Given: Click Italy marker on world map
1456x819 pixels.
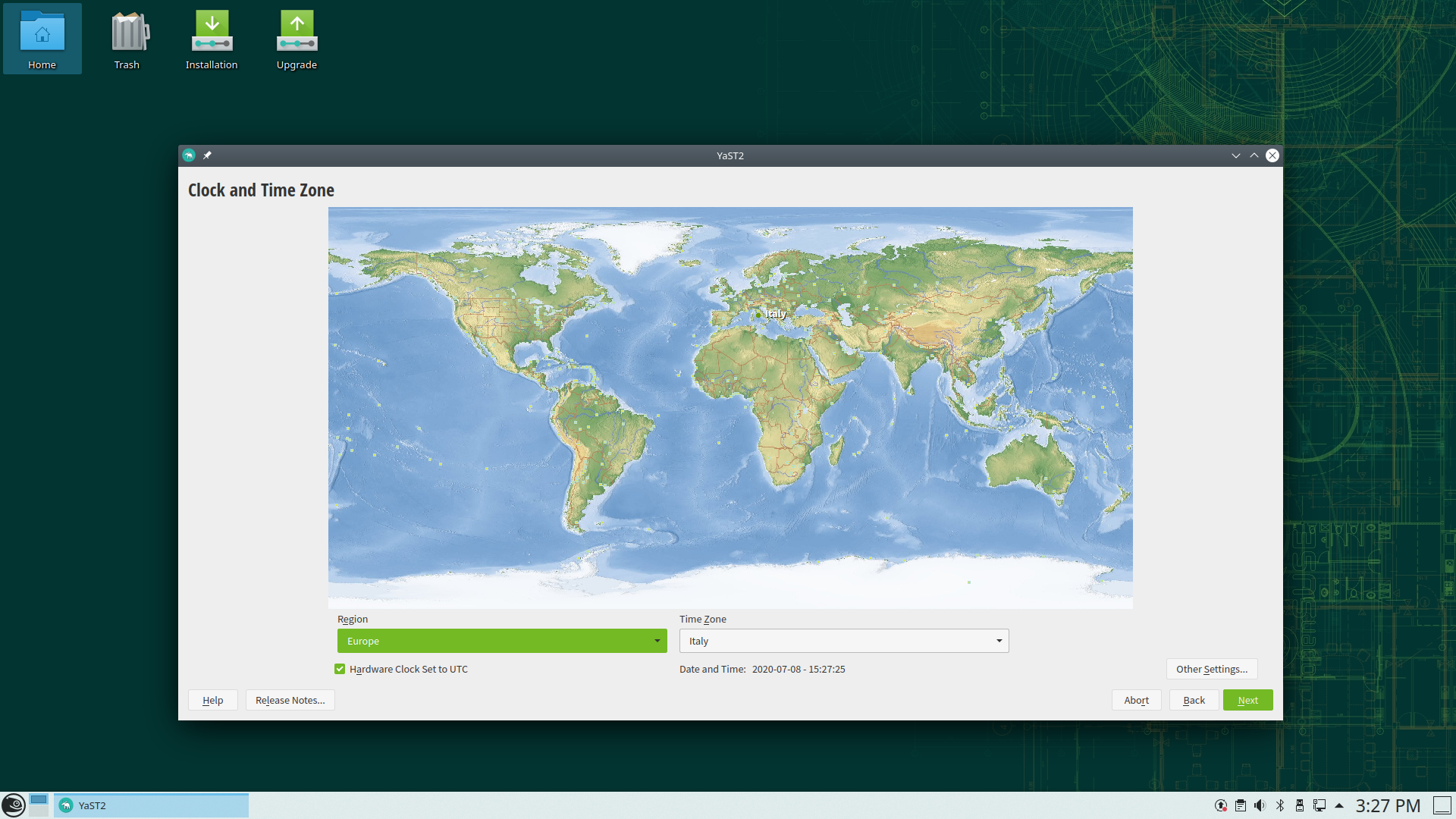Looking at the screenshot, I should pos(759,314).
